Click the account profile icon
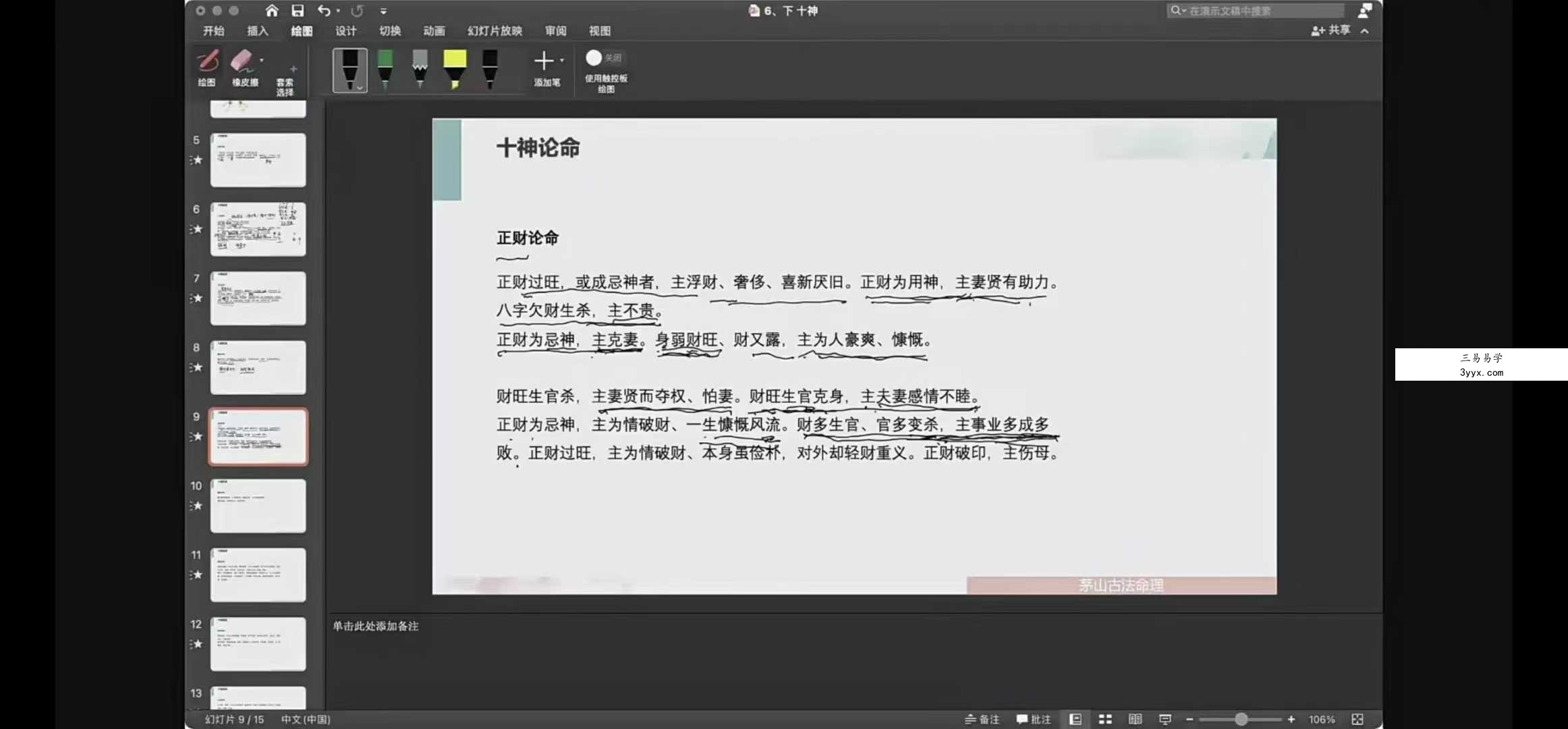Screen dimensions: 1568x729 [x=1364, y=11]
